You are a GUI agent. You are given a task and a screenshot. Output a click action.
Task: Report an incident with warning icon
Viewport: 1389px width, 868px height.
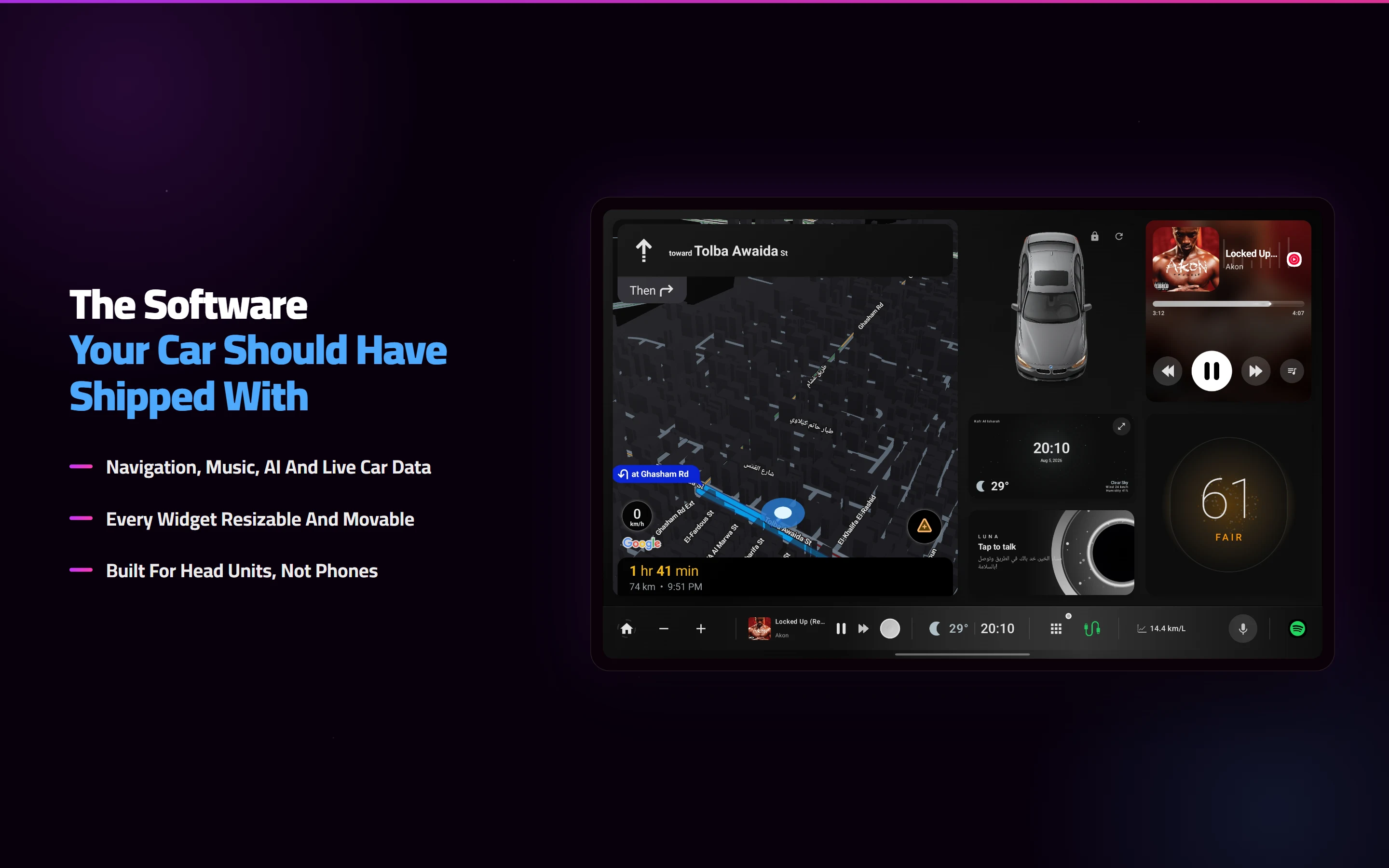(x=924, y=526)
